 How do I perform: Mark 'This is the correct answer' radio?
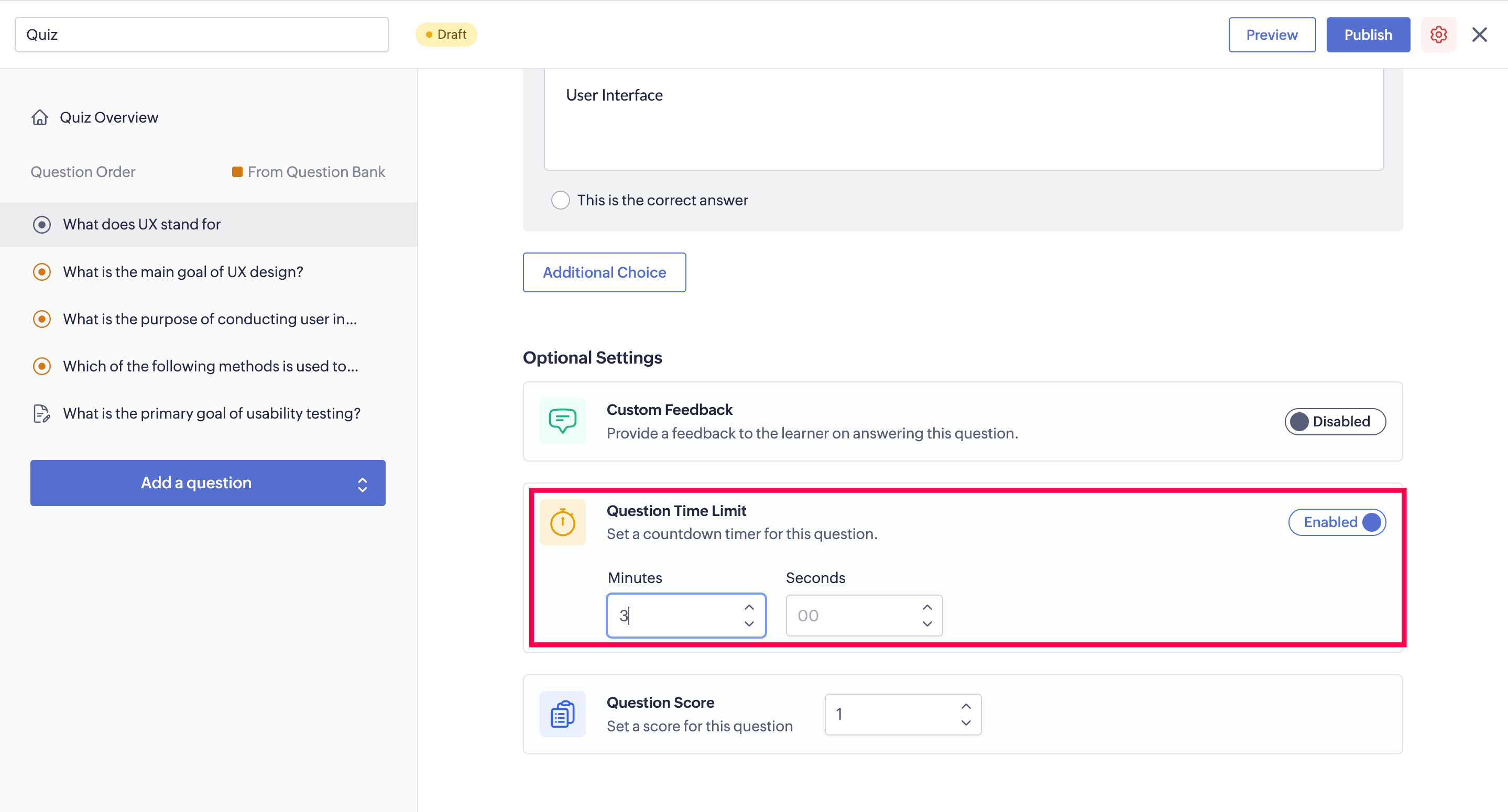click(x=560, y=200)
